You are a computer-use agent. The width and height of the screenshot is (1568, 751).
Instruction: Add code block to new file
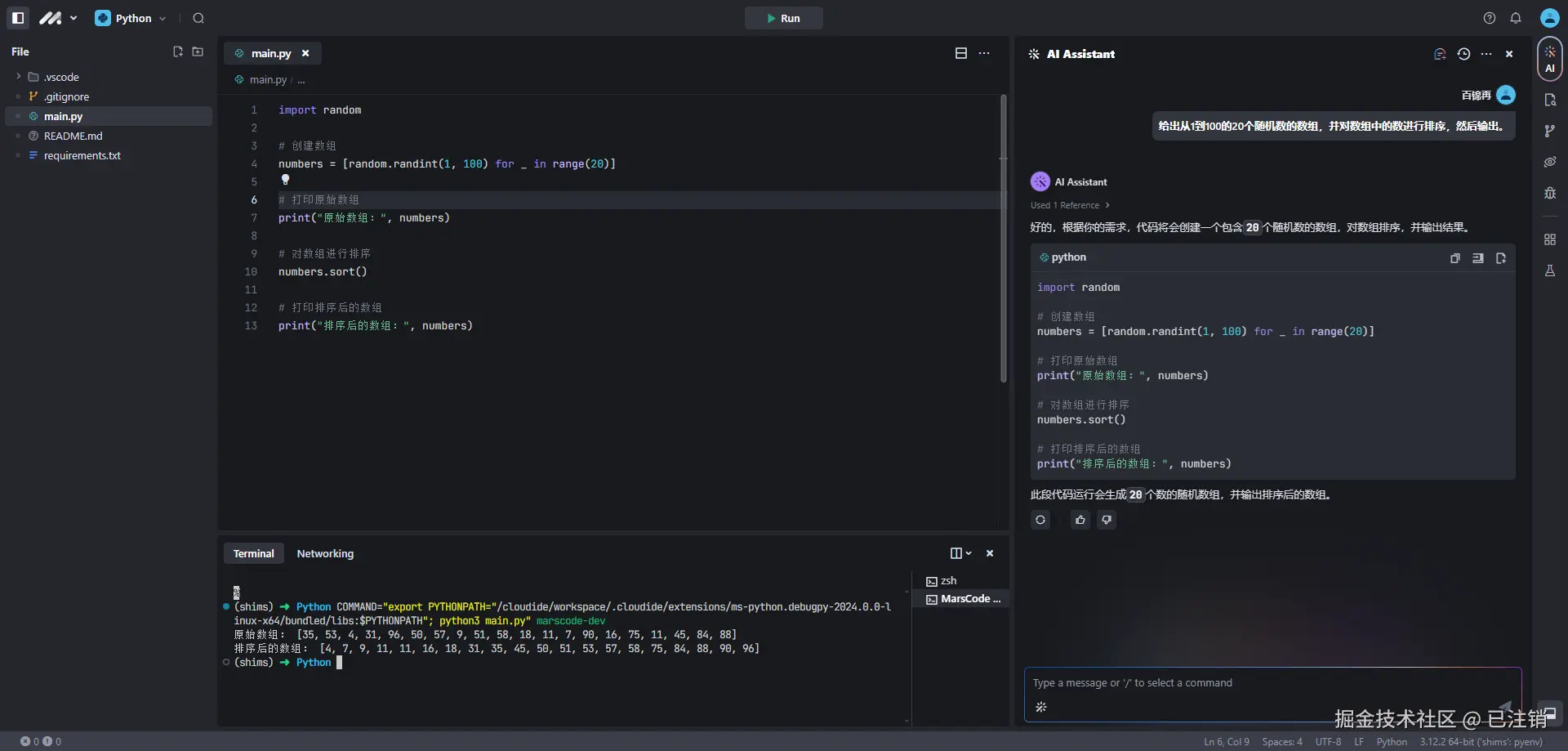click(1501, 258)
